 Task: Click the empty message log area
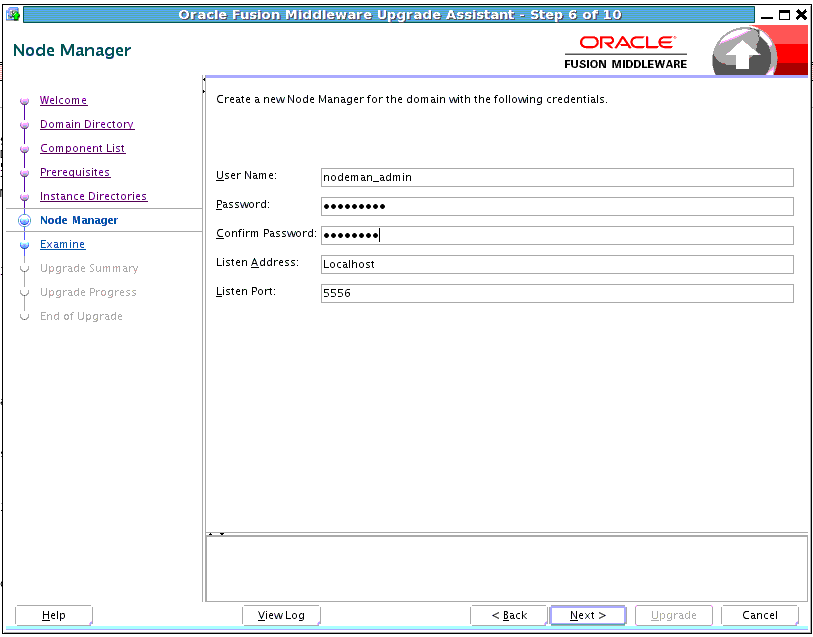[507, 569]
